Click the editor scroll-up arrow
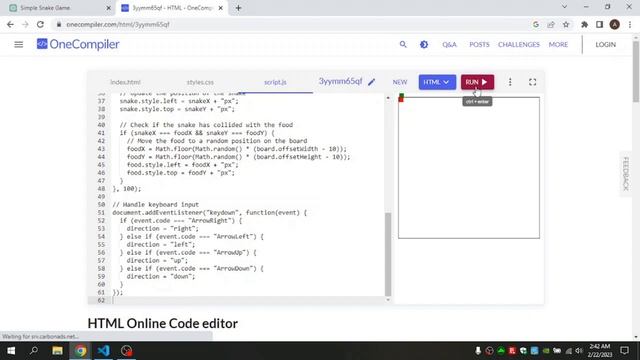 388,98
